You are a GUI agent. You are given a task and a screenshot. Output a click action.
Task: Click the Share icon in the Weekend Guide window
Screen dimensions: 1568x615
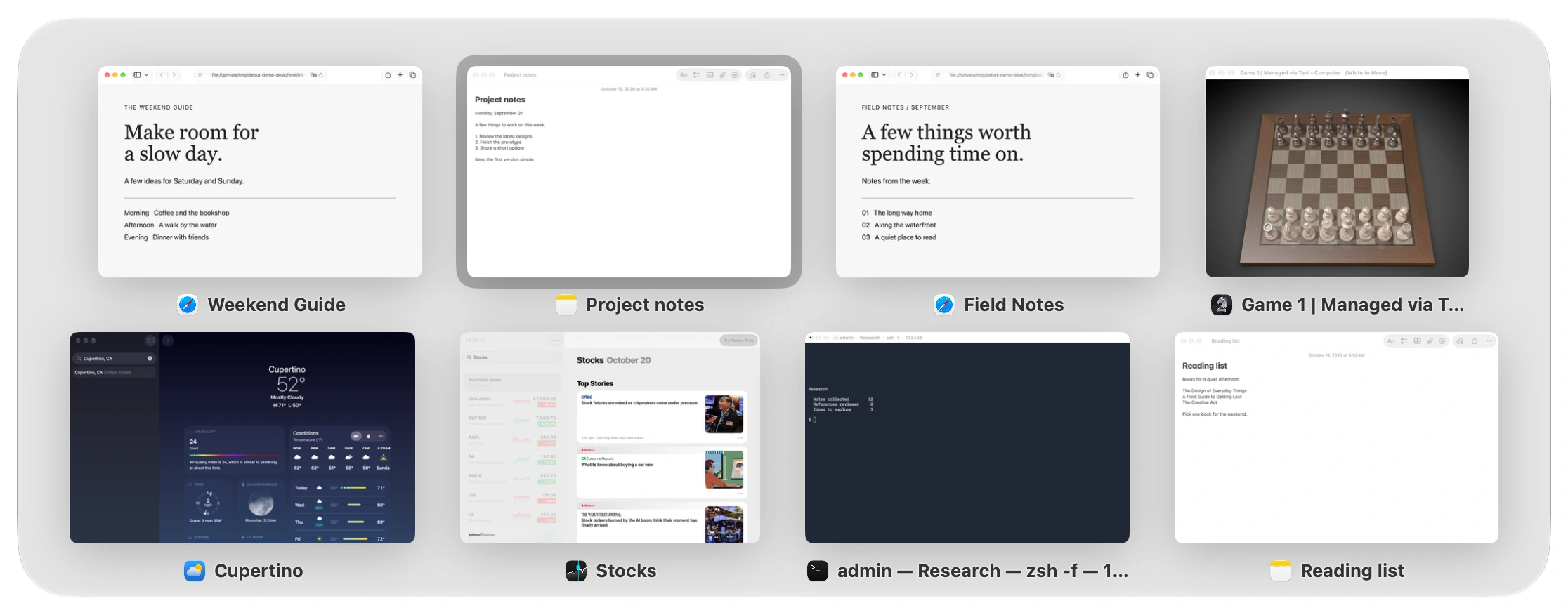[388, 75]
